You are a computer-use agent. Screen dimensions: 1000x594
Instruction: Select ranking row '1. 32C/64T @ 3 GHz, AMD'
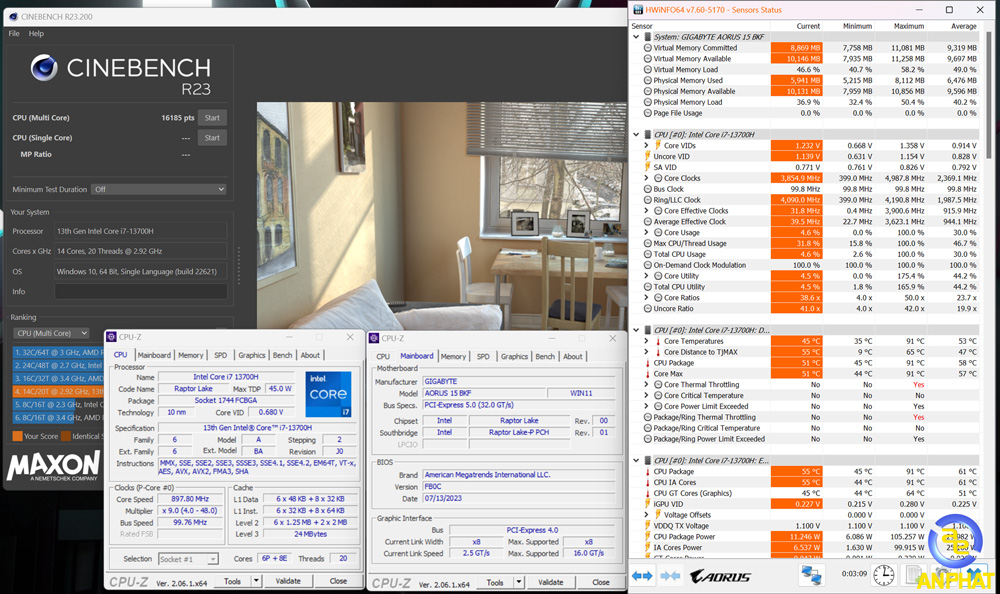[x=58, y=352]
